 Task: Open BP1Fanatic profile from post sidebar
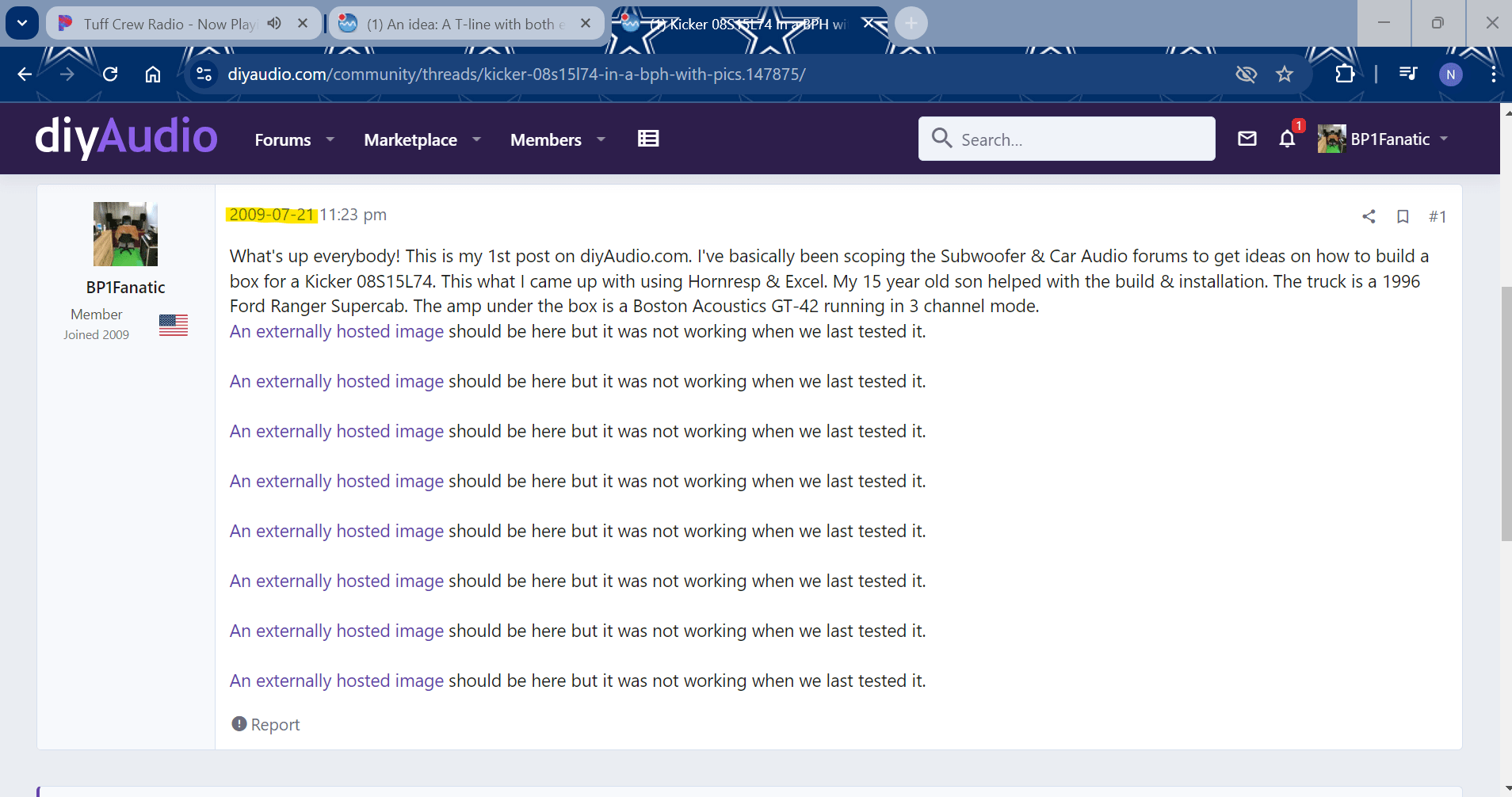coord(125,288)
